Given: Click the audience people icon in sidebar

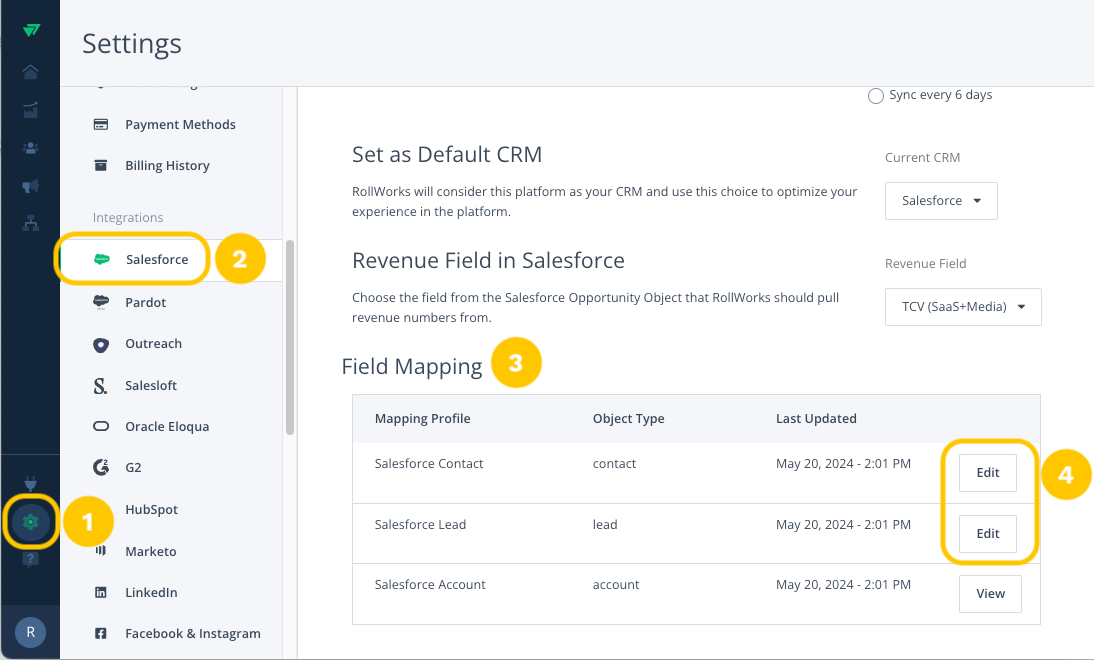Looking at the screenshot, I should tap(30, 148).
